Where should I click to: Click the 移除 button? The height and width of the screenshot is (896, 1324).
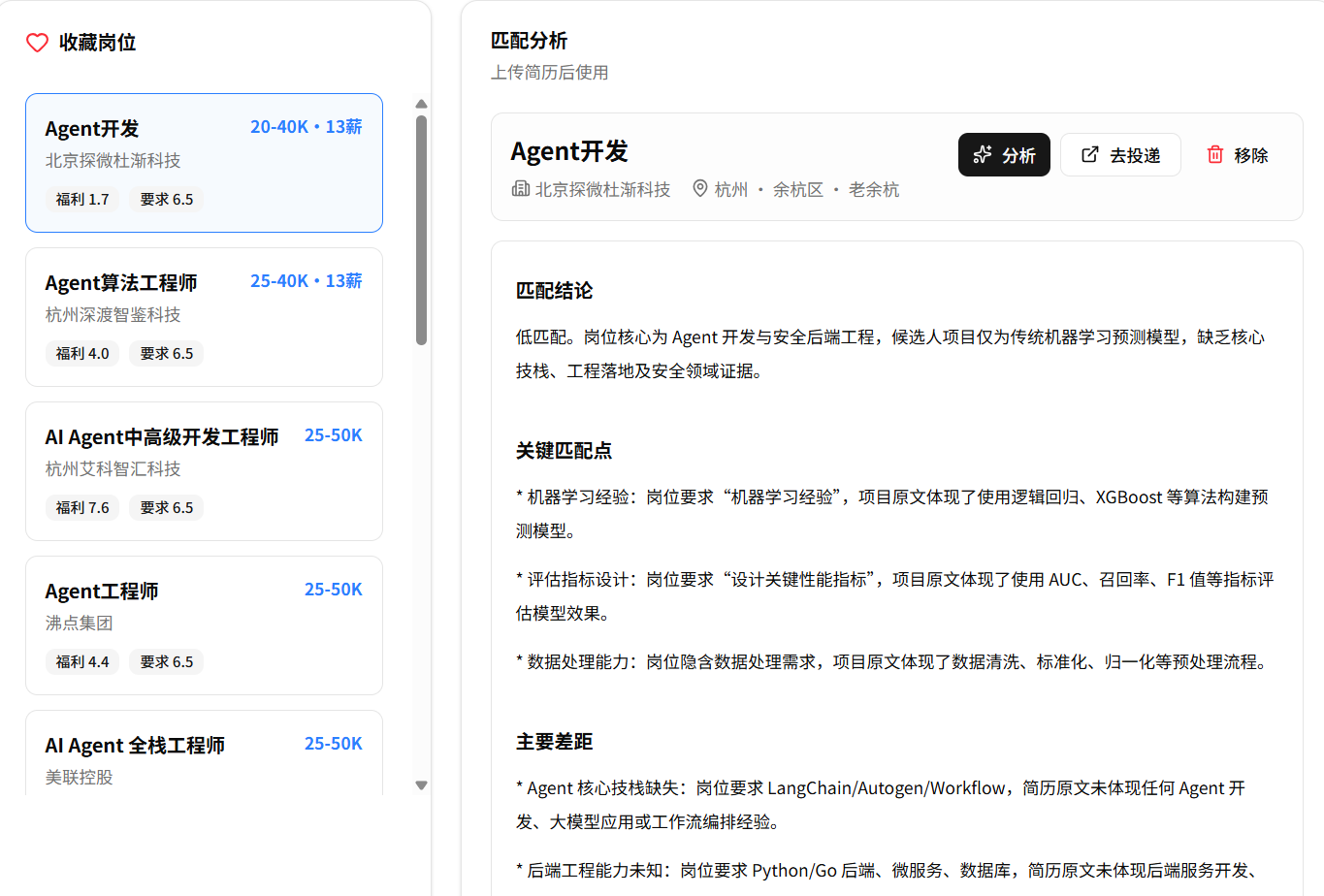(x=1237, y=155)
